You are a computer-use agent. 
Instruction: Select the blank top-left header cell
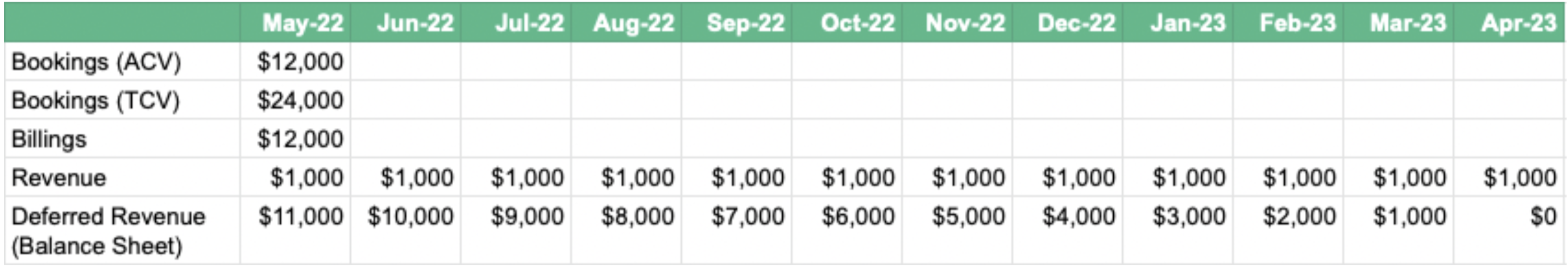(122, 23)
